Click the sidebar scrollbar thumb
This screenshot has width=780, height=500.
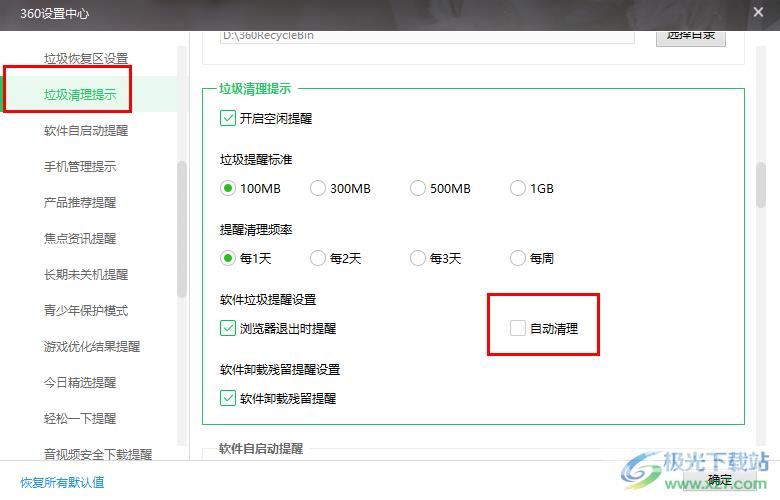(182, 229)
